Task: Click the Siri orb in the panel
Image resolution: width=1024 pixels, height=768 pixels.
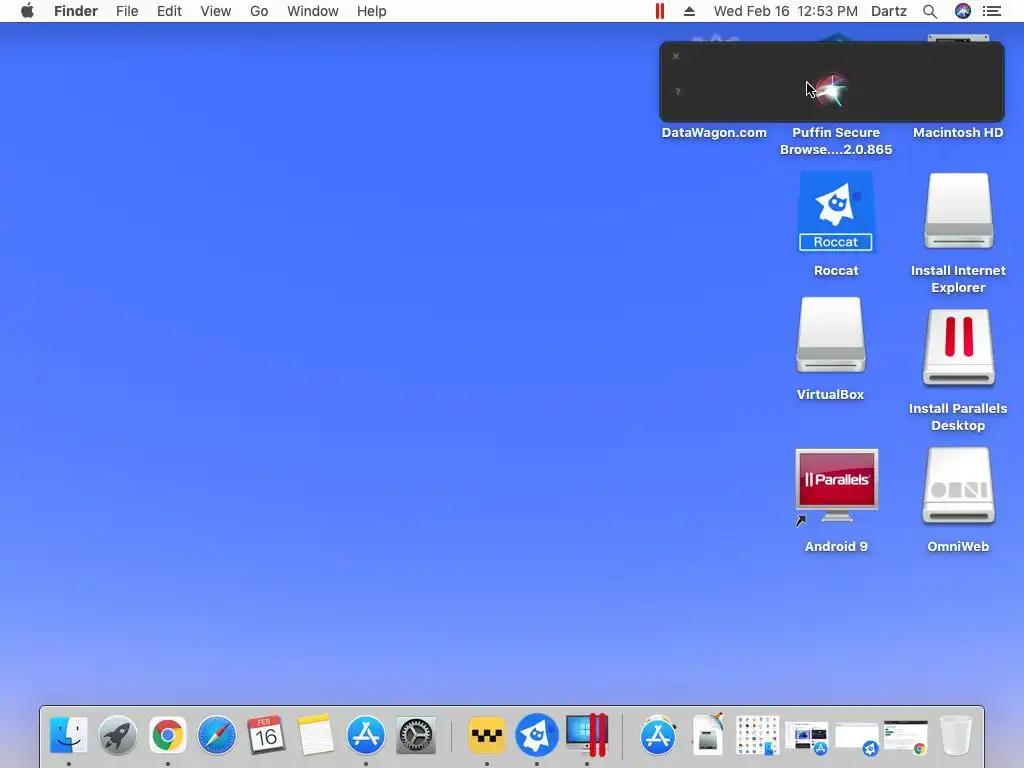Action: [x=831, y=90]
